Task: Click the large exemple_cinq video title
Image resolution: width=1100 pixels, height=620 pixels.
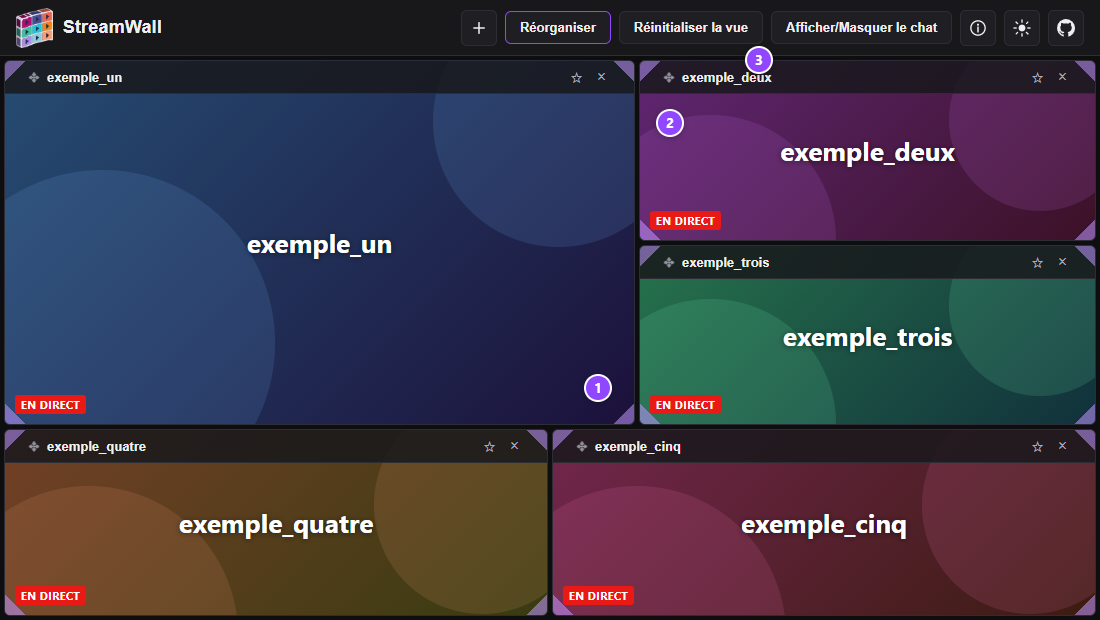Action: (x=824, y=525)
